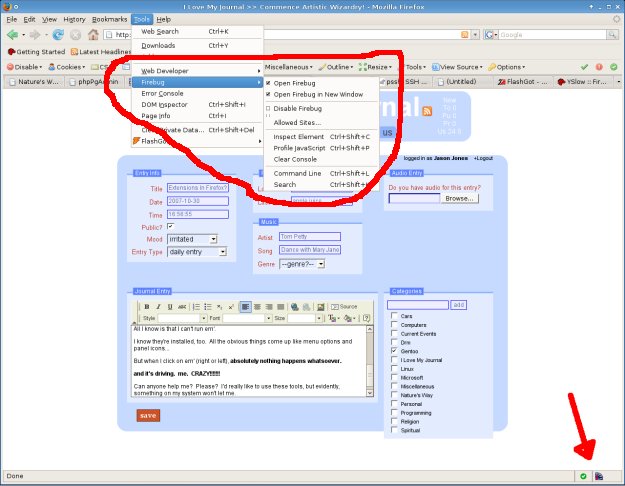This screenshot has width=625, height=486.
Task: Go to the Home page icon
Action: click(93, 35)
